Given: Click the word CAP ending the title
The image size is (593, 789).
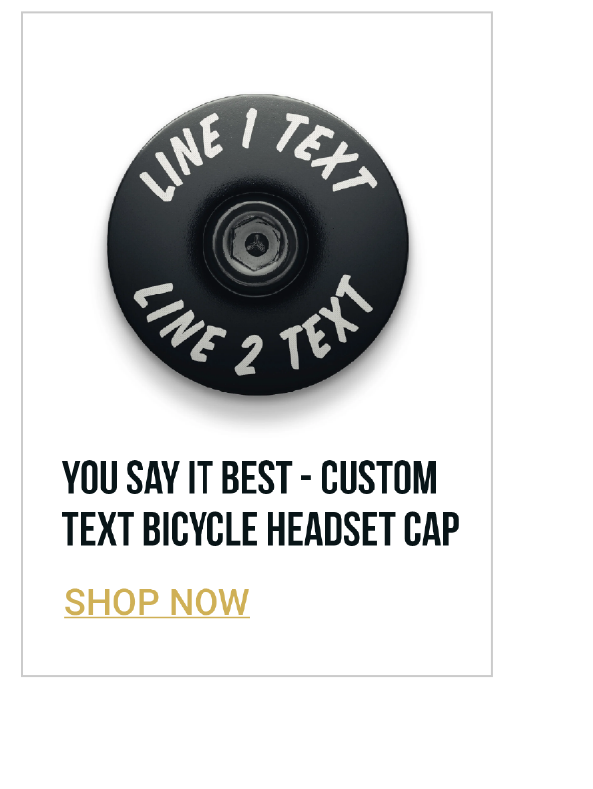Looking at the screenshot, I should 432,529.
